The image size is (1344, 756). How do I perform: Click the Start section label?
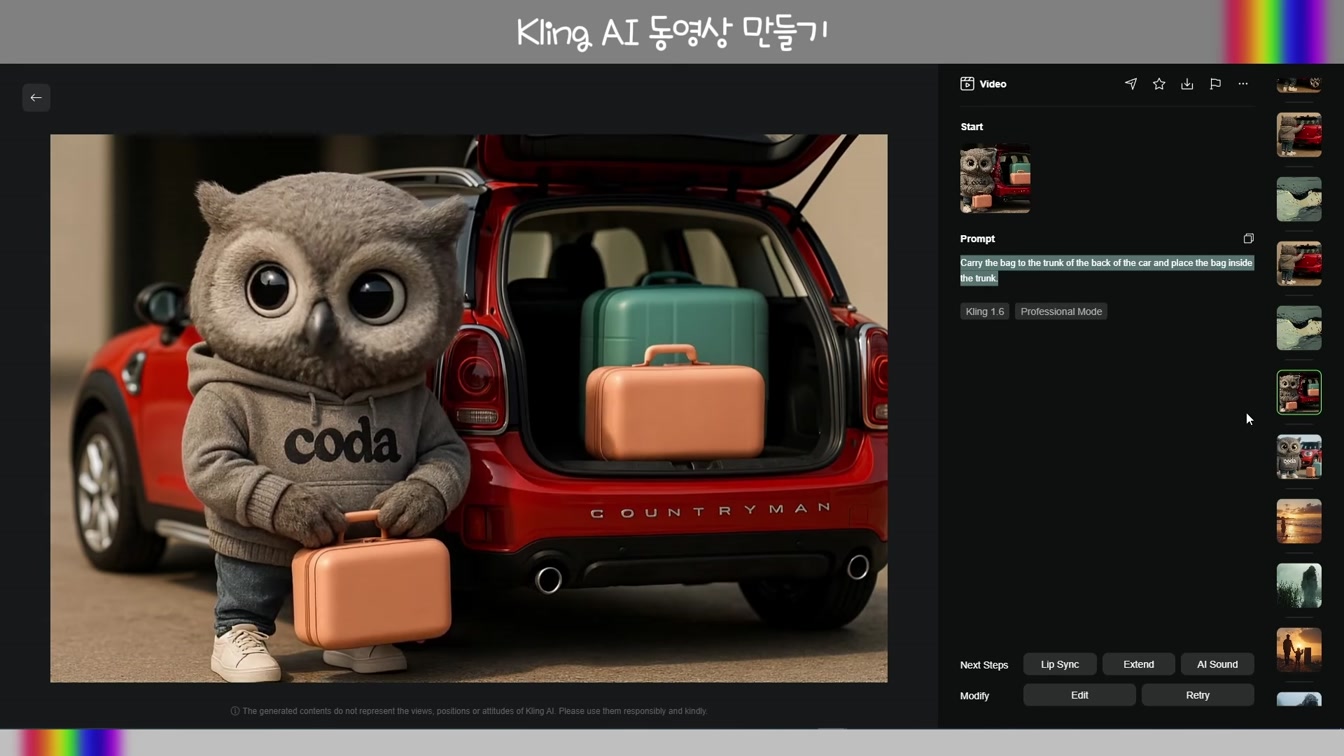[972, 127]
